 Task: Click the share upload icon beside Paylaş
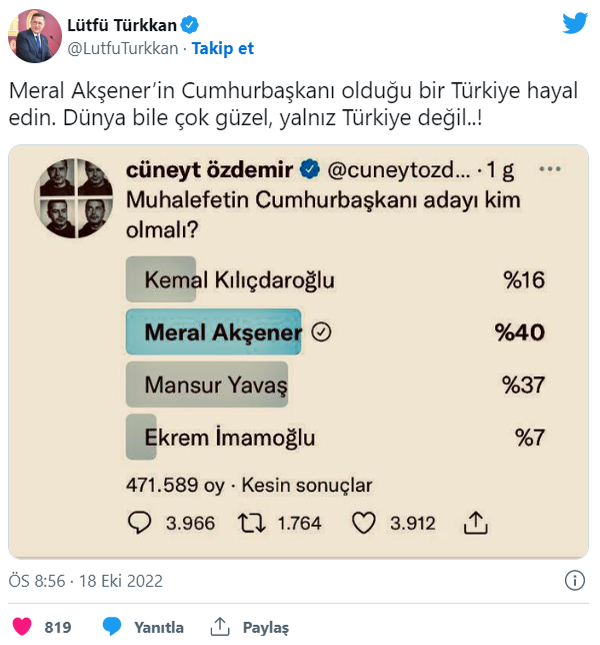[x=220, y=627]
